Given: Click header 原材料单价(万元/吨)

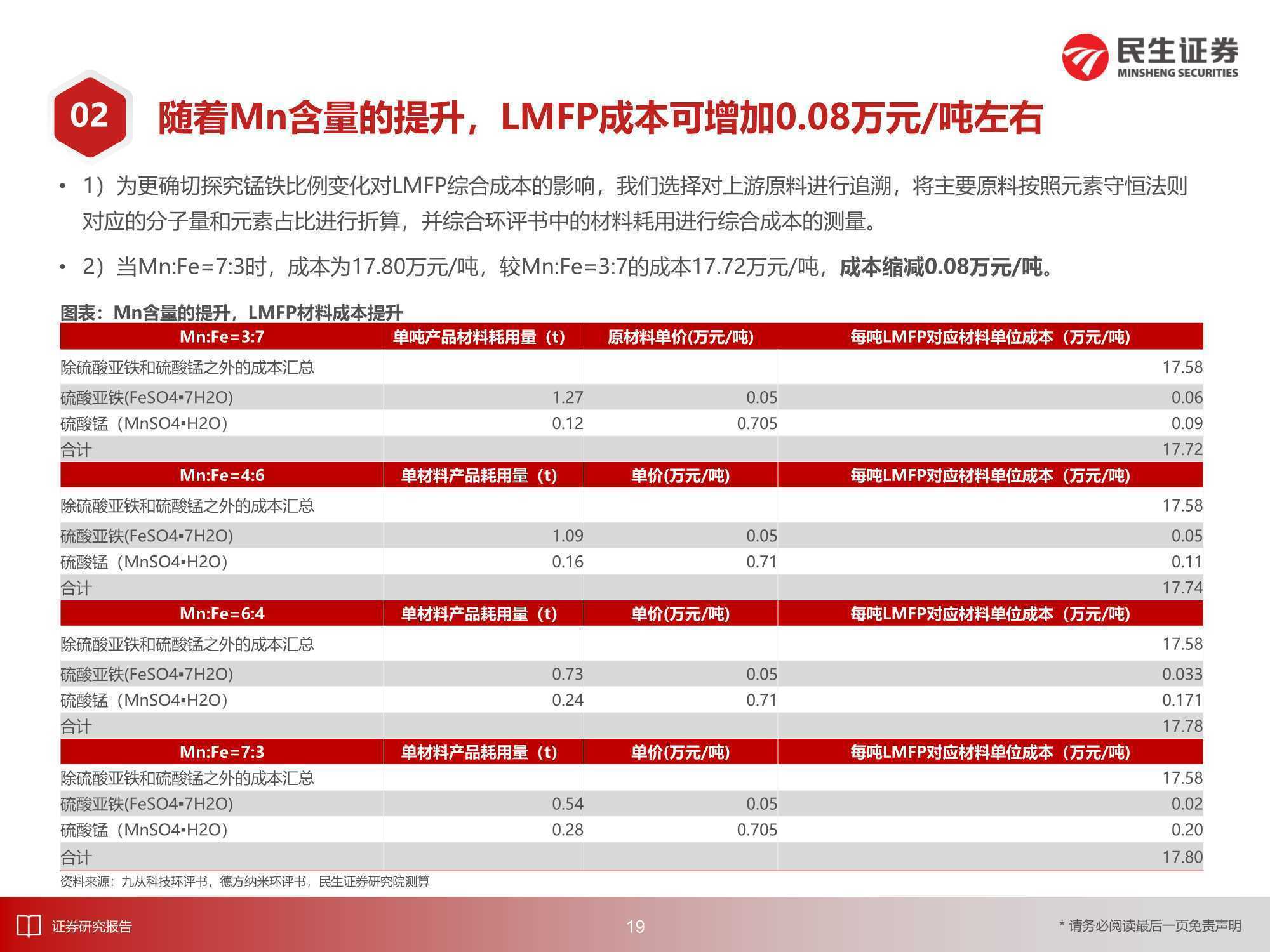Looking at the screenshot, I should point(681,336).
